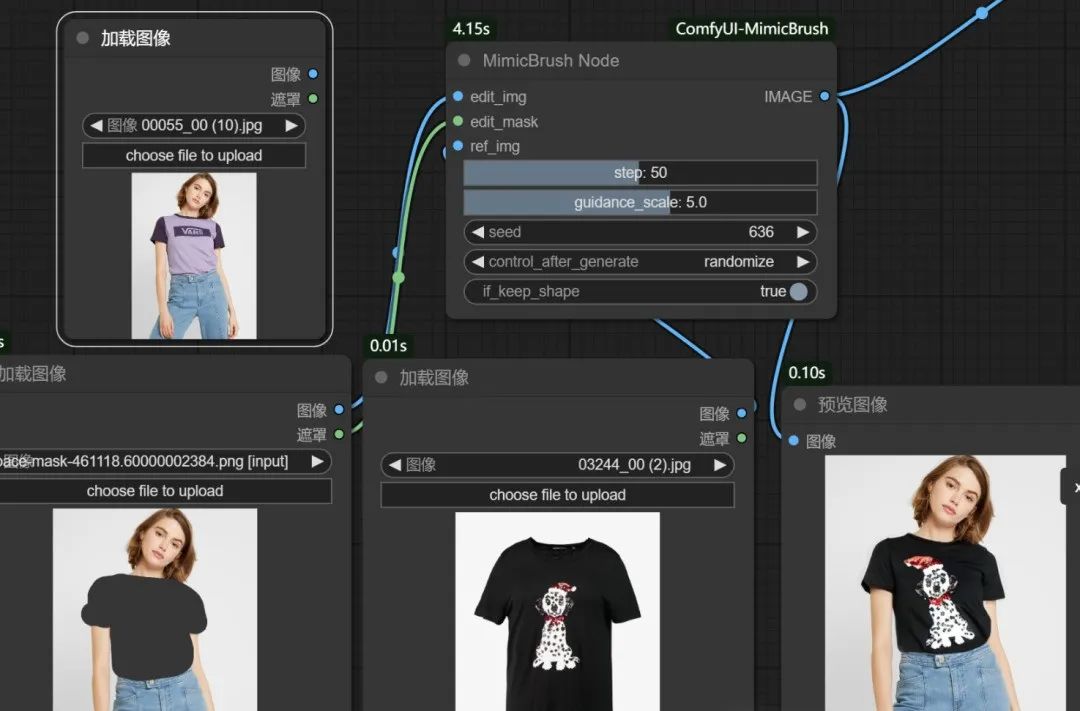This screenshot has width=1080, height=711.
Task: Increase the seed value with right arrow
Action: (802, 232)
